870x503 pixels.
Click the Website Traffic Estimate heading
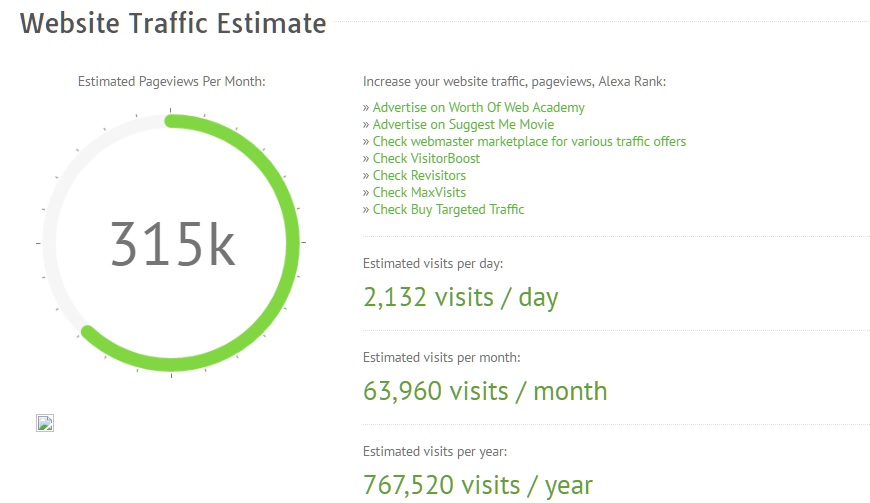173,23
